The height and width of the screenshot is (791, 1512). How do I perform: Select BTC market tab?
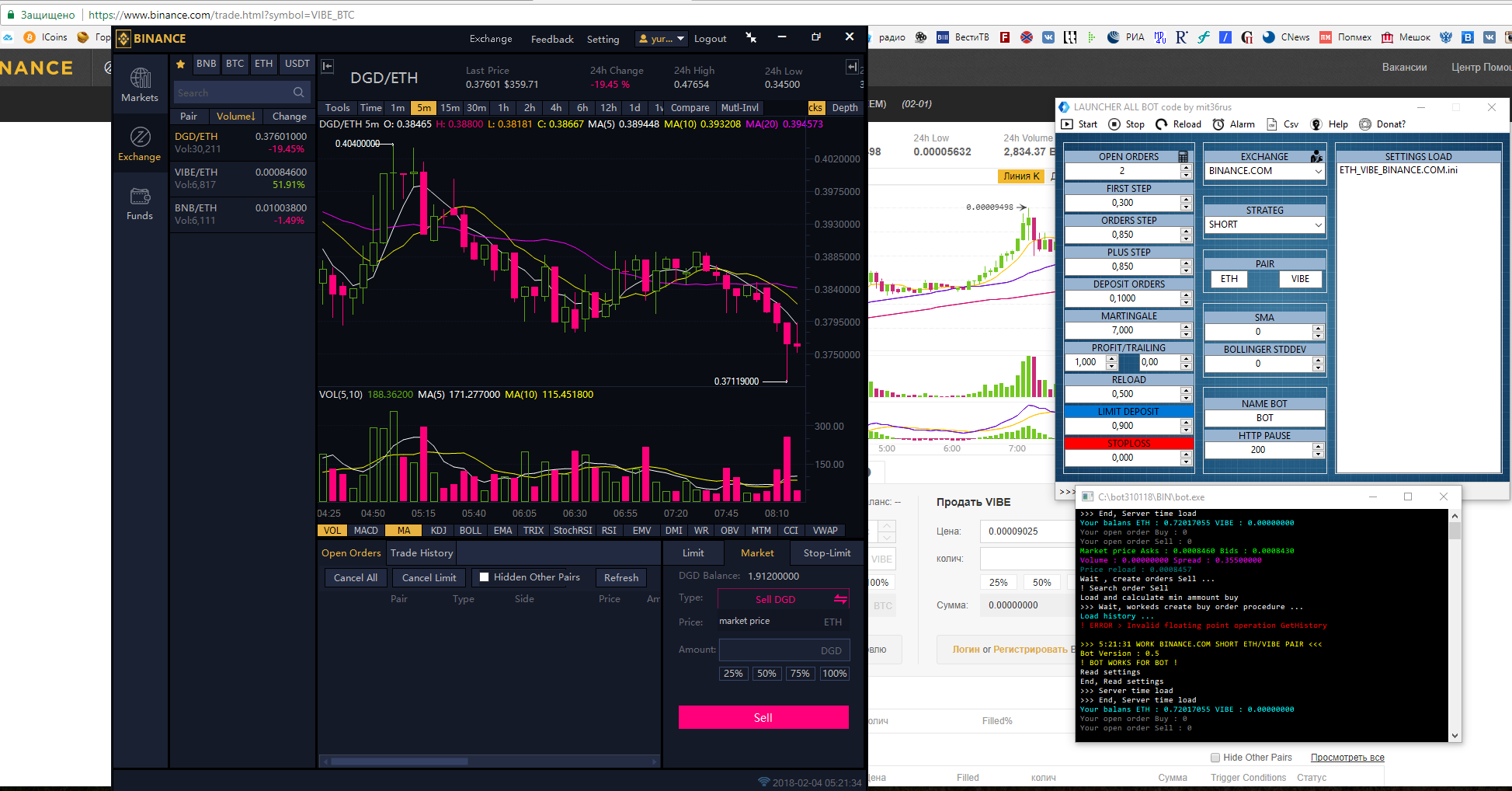(x=235, y=64)
